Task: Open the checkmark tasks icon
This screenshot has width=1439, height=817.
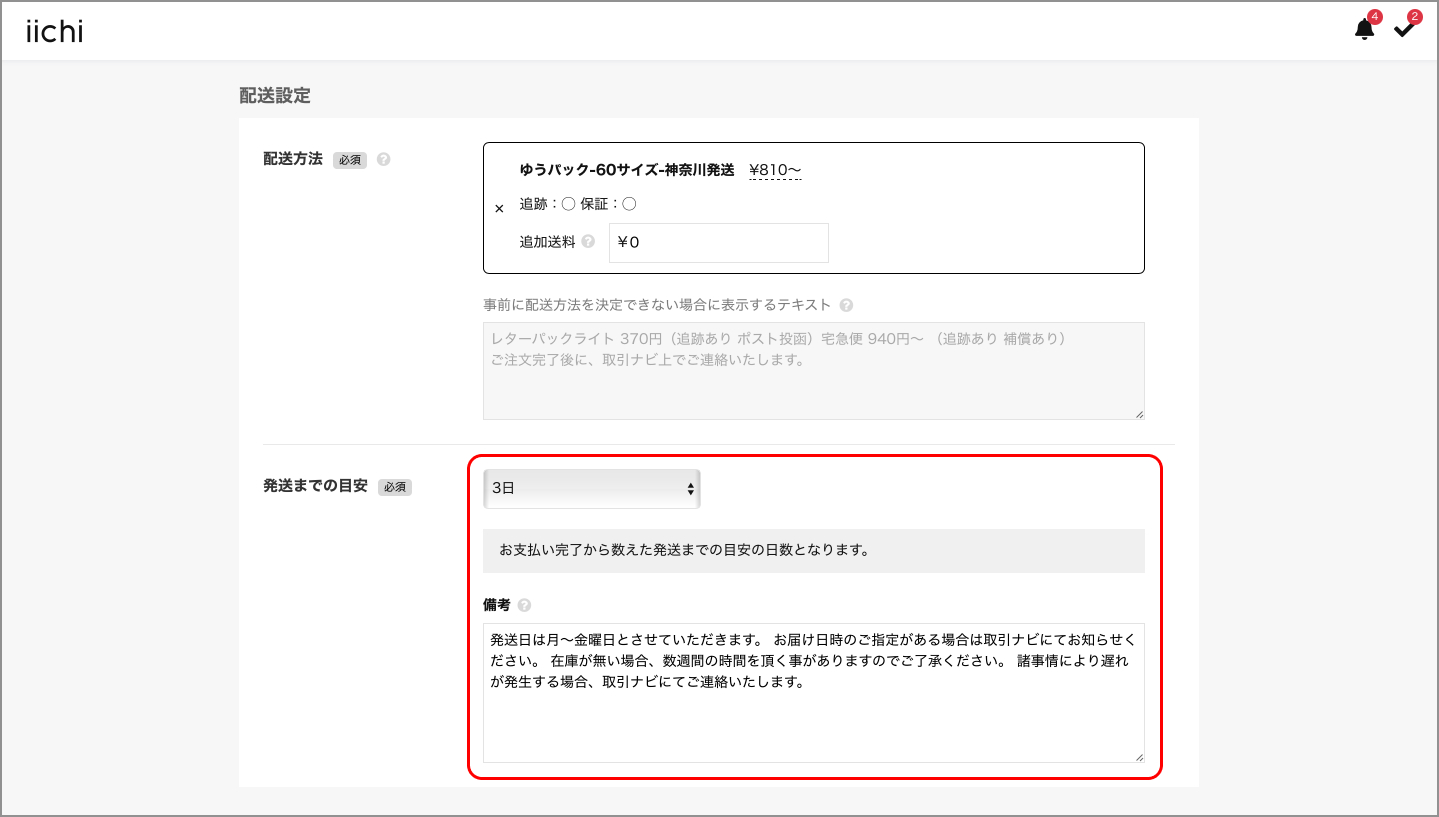Action: point(1404,30)
